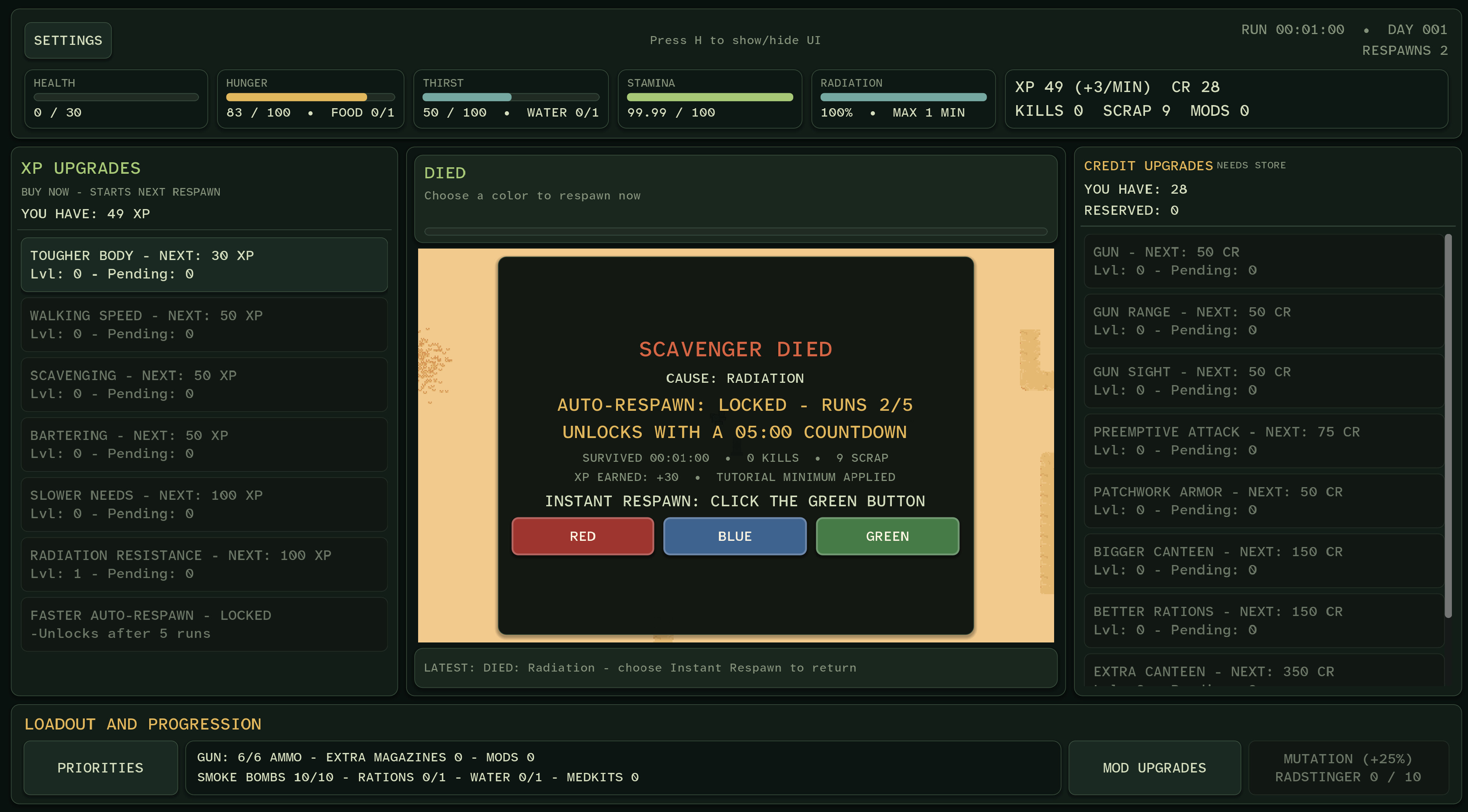Click 'CAUSE: RADIATION' text
The image size is (1468, 812).
(x=735, y=378)
